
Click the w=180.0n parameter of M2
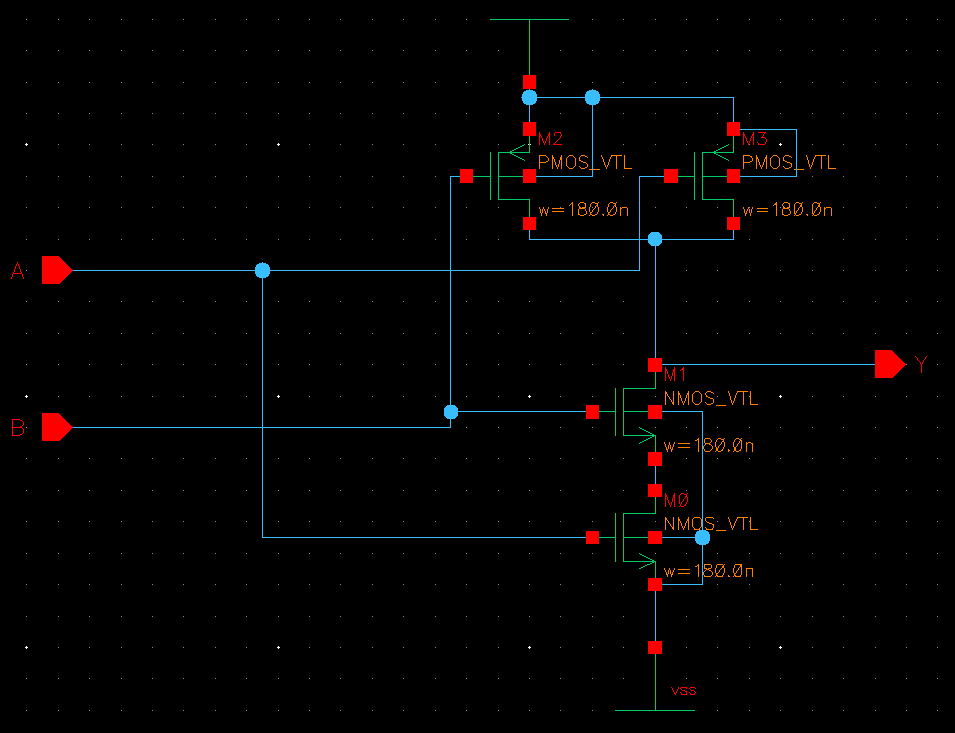click(x=583, y=210)
